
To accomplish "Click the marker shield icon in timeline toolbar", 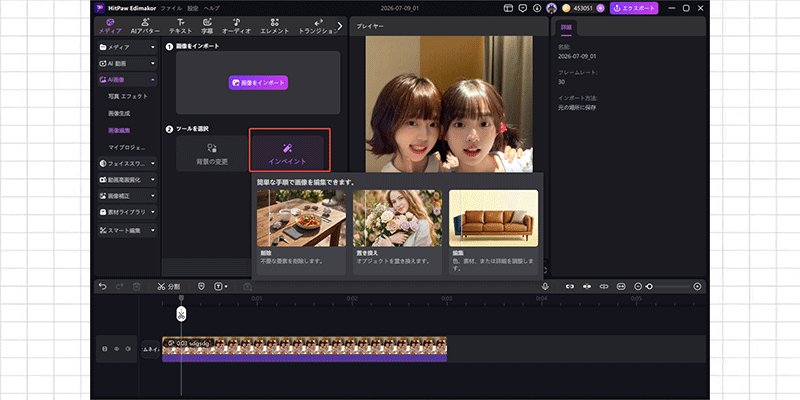I will tap(201, 287).
